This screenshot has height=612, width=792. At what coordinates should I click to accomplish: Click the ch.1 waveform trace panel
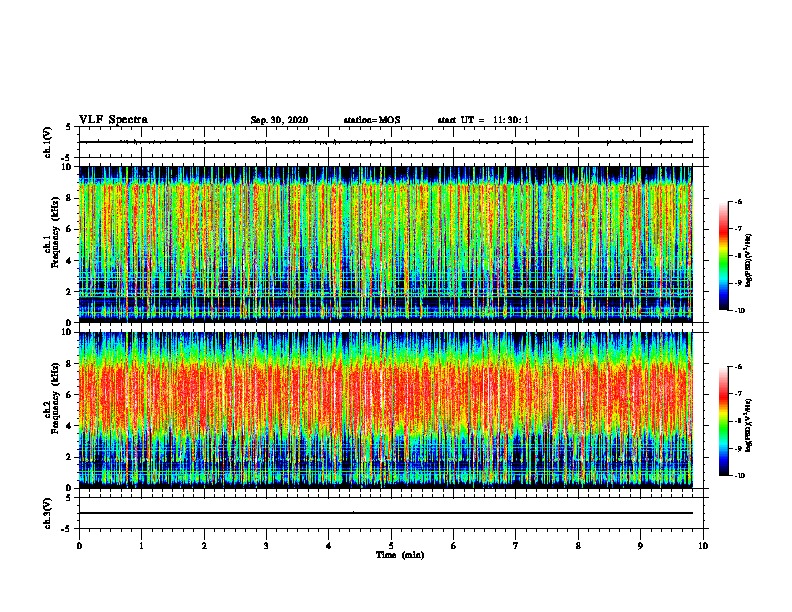tap(391, 142)
